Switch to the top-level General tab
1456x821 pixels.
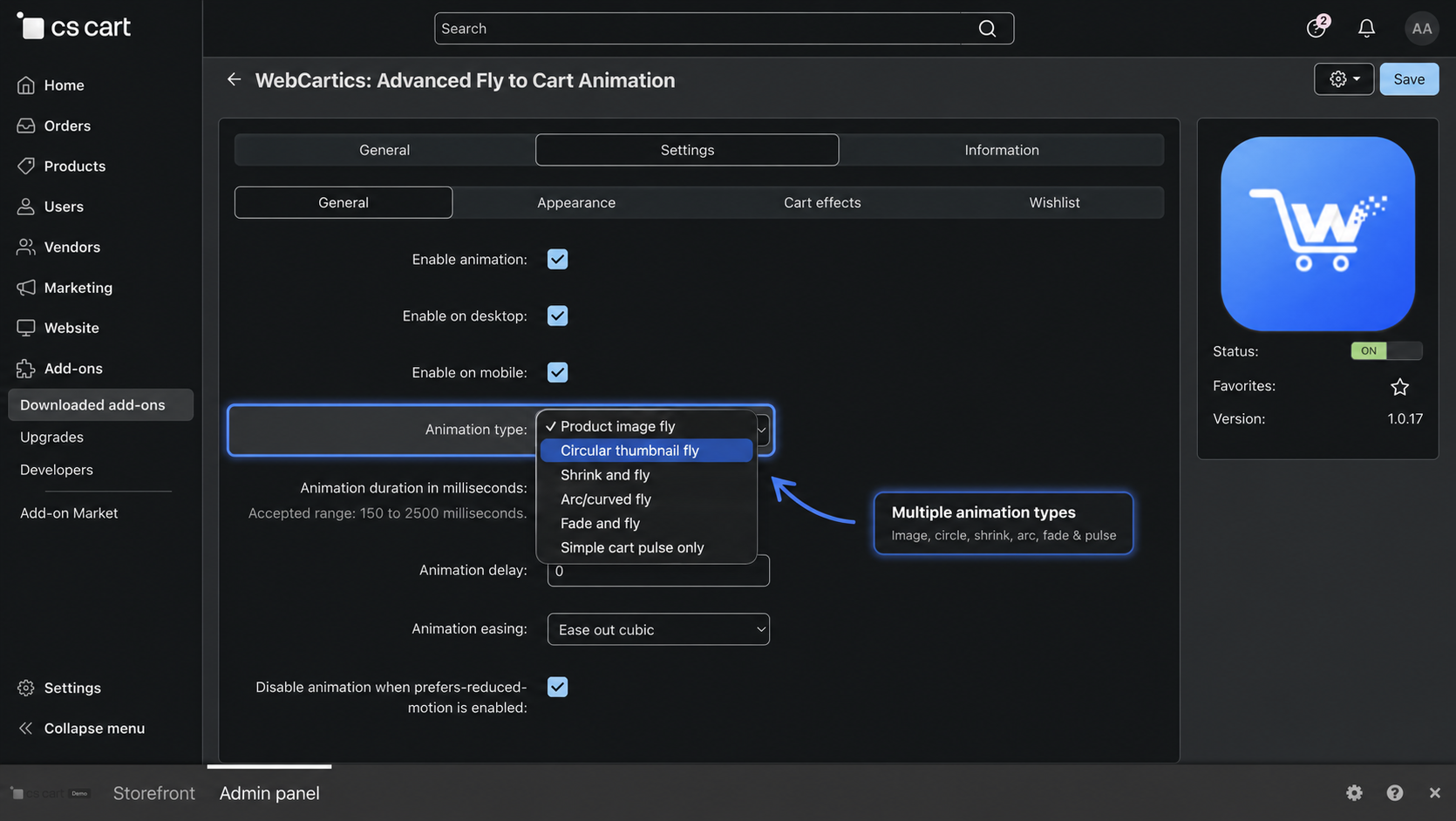(384, 150)
